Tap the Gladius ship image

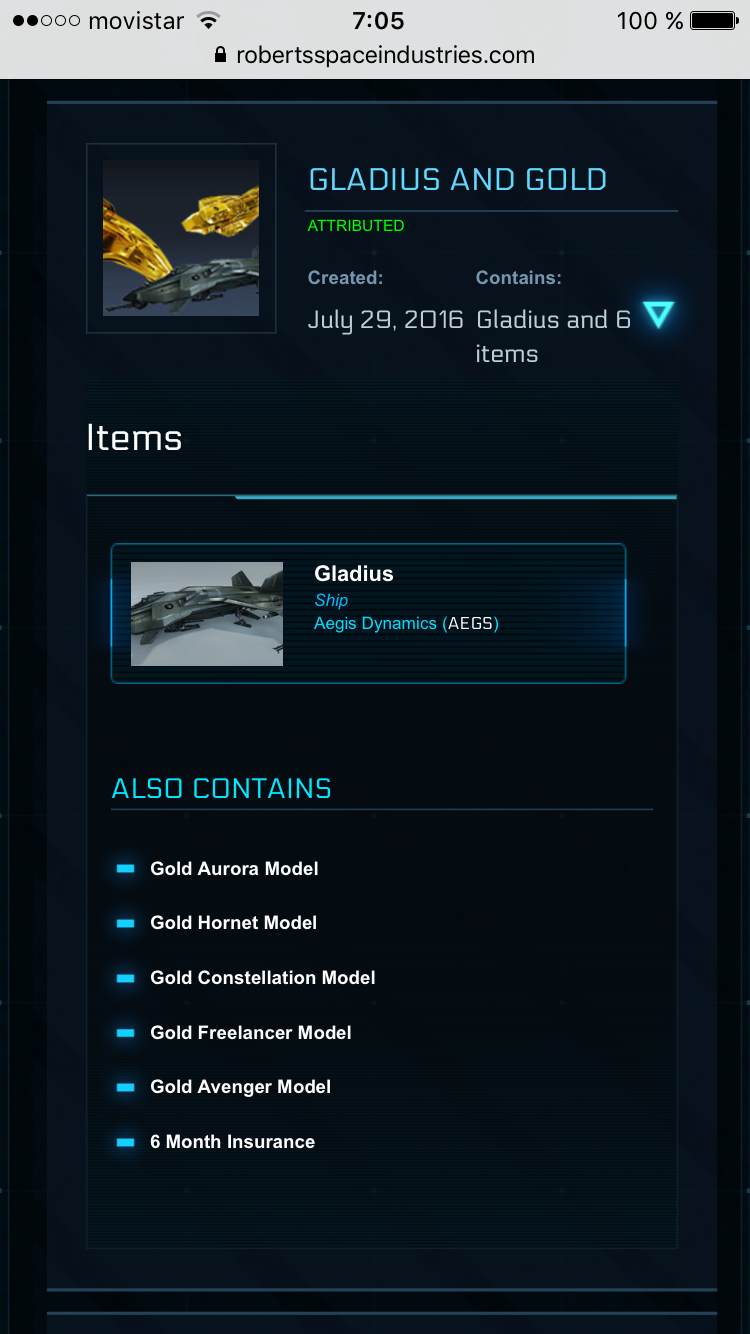click(x=207, y=614)
